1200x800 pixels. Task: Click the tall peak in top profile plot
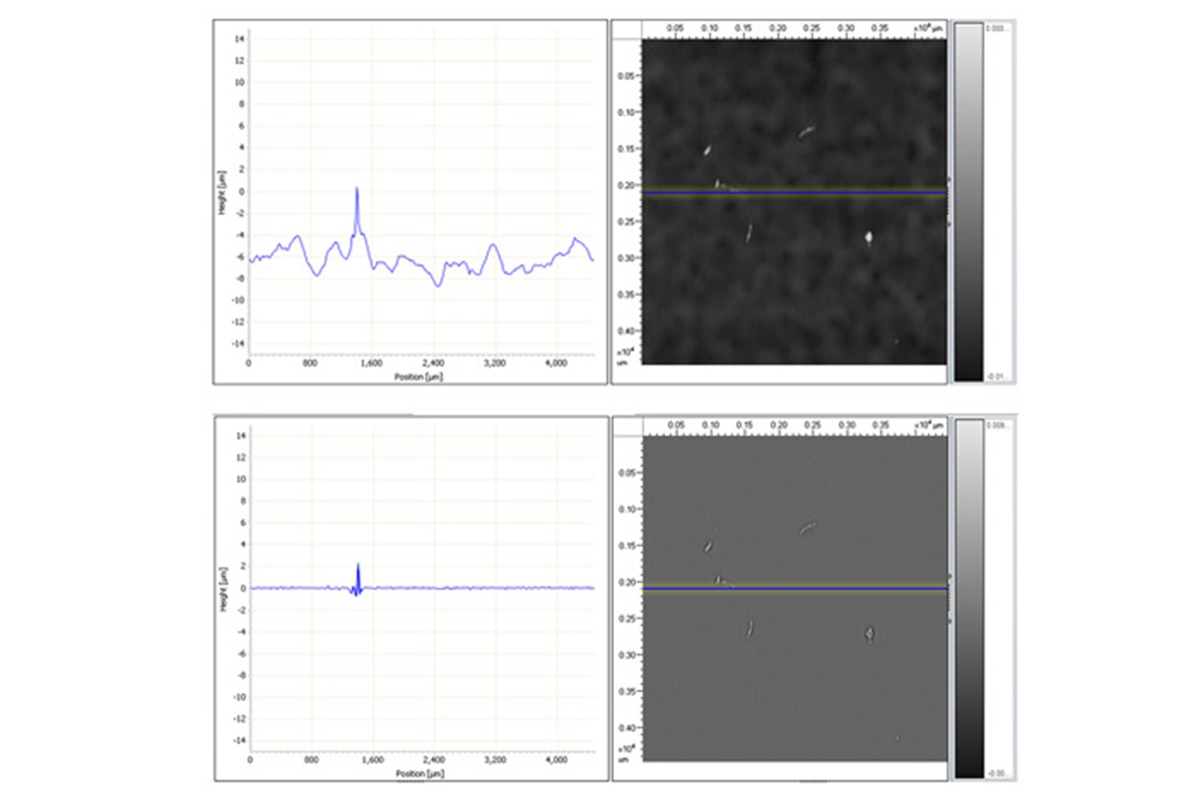[x=357, y=190]
